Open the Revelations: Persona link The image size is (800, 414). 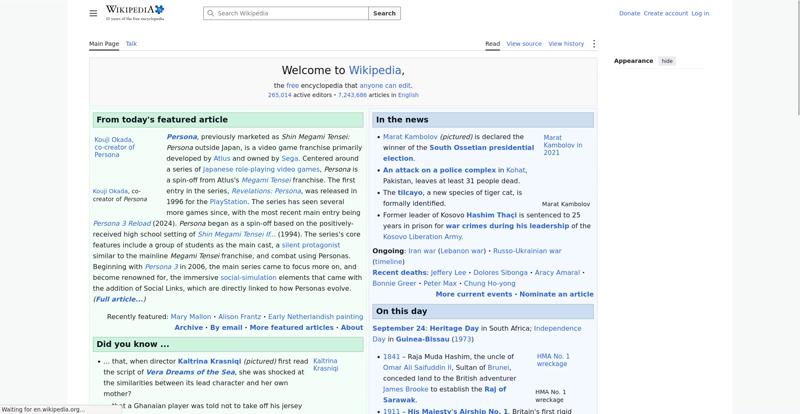(x=266, y=191)
